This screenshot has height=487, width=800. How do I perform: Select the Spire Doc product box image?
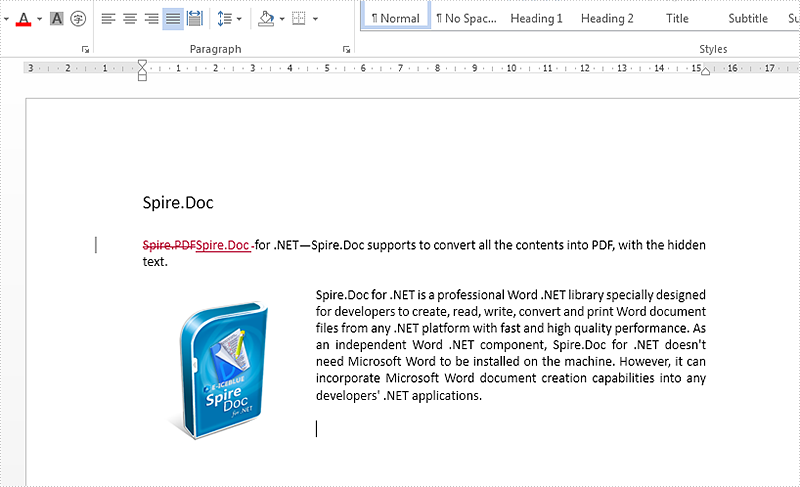220,370
